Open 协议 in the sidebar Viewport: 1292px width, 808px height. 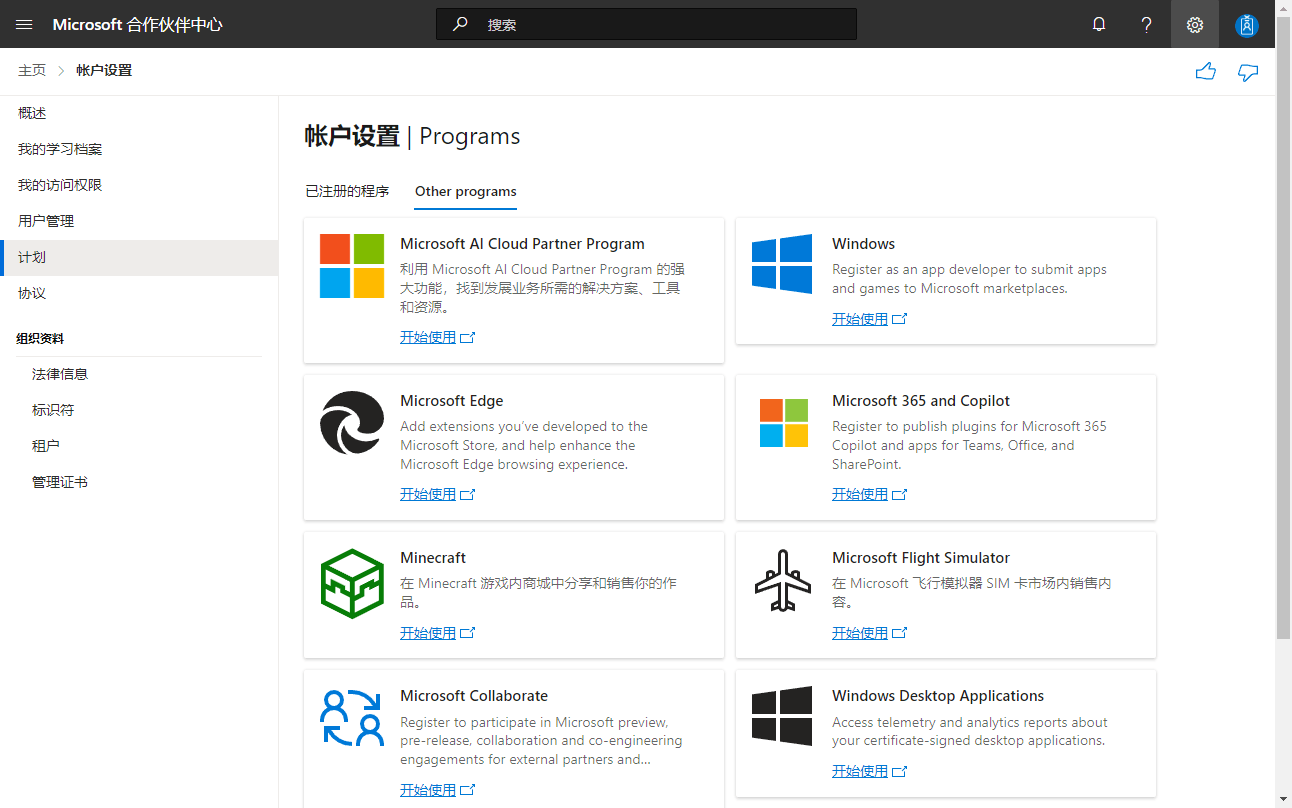tap(139, 293)
